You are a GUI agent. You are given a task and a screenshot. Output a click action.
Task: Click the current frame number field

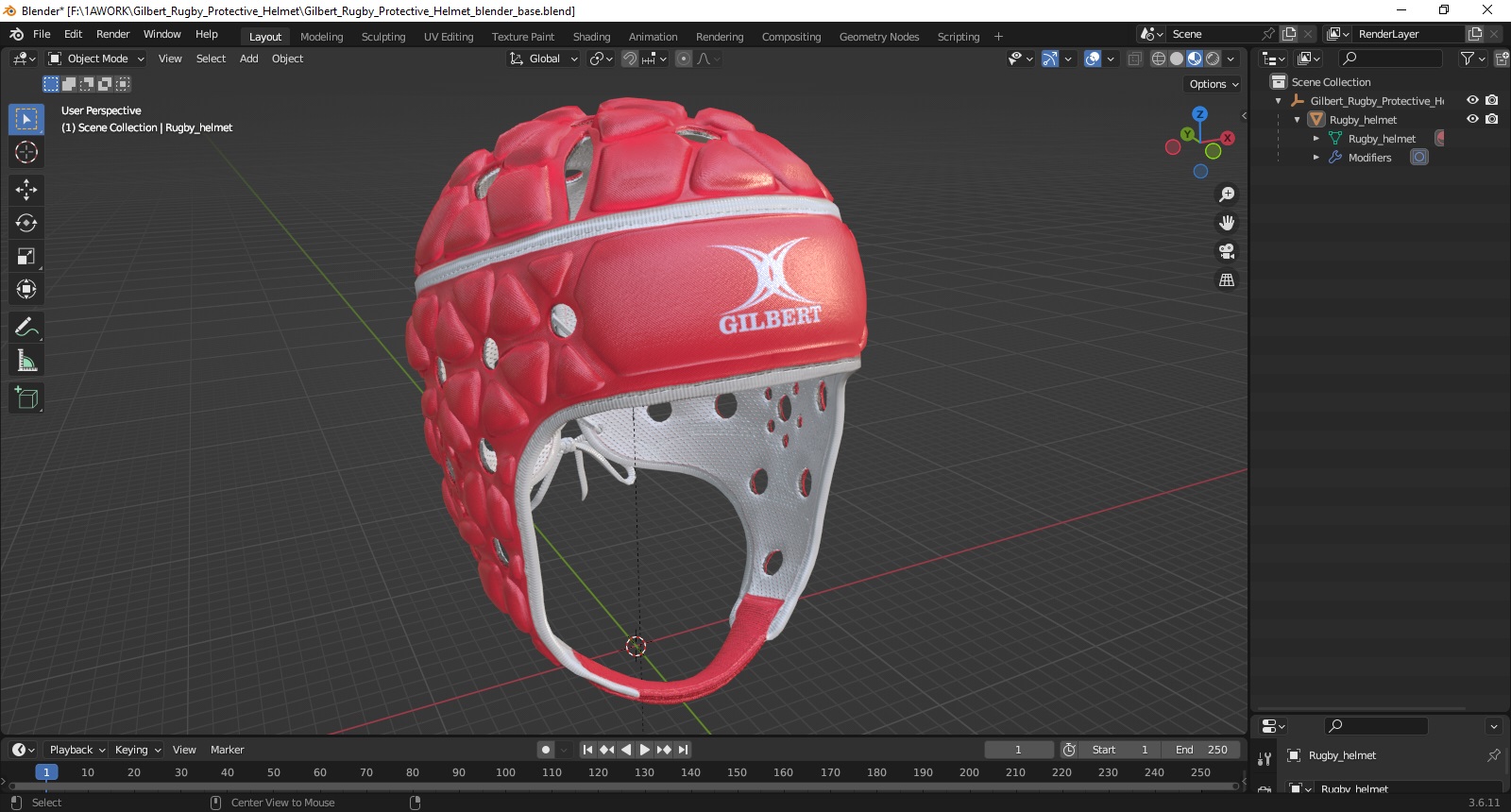point(1018,750)
